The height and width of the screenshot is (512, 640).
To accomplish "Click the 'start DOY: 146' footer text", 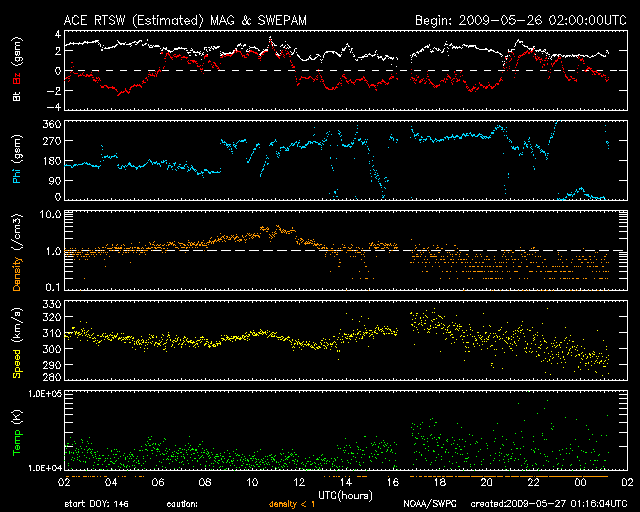I will [96, 504].
